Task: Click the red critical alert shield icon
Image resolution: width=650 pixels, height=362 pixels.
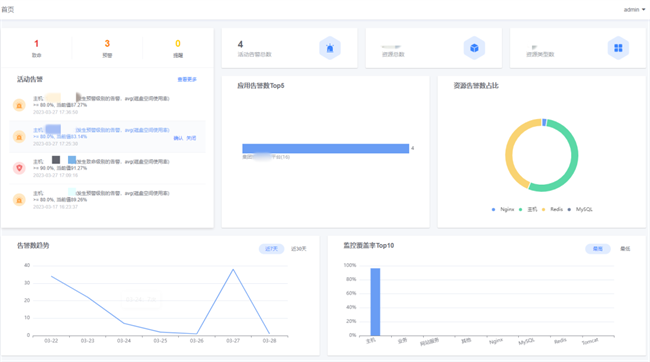Action: (x=19, y=168)
